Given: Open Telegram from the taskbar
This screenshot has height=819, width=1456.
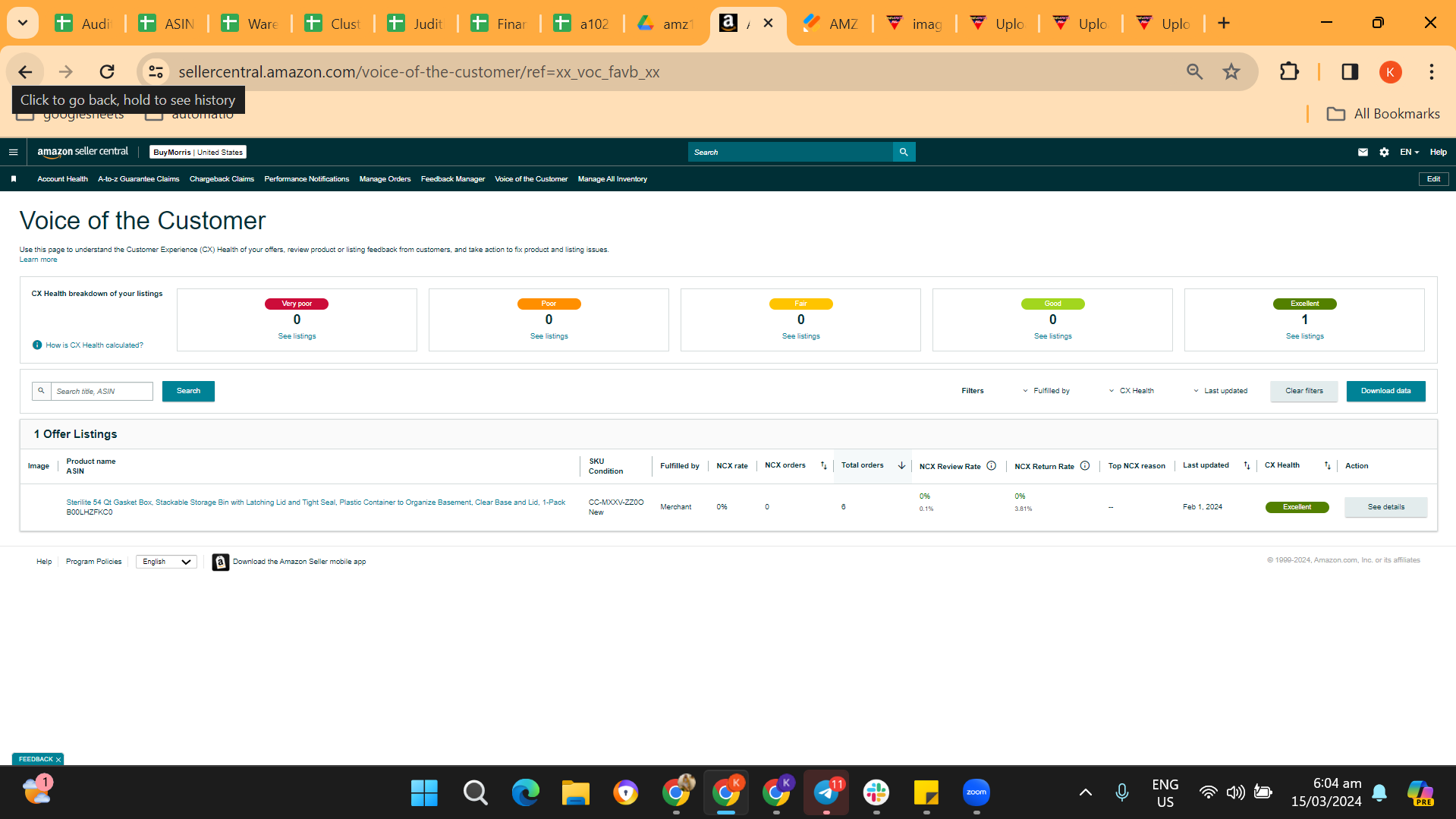Looking at the screenshot, I should coord(826,793).
